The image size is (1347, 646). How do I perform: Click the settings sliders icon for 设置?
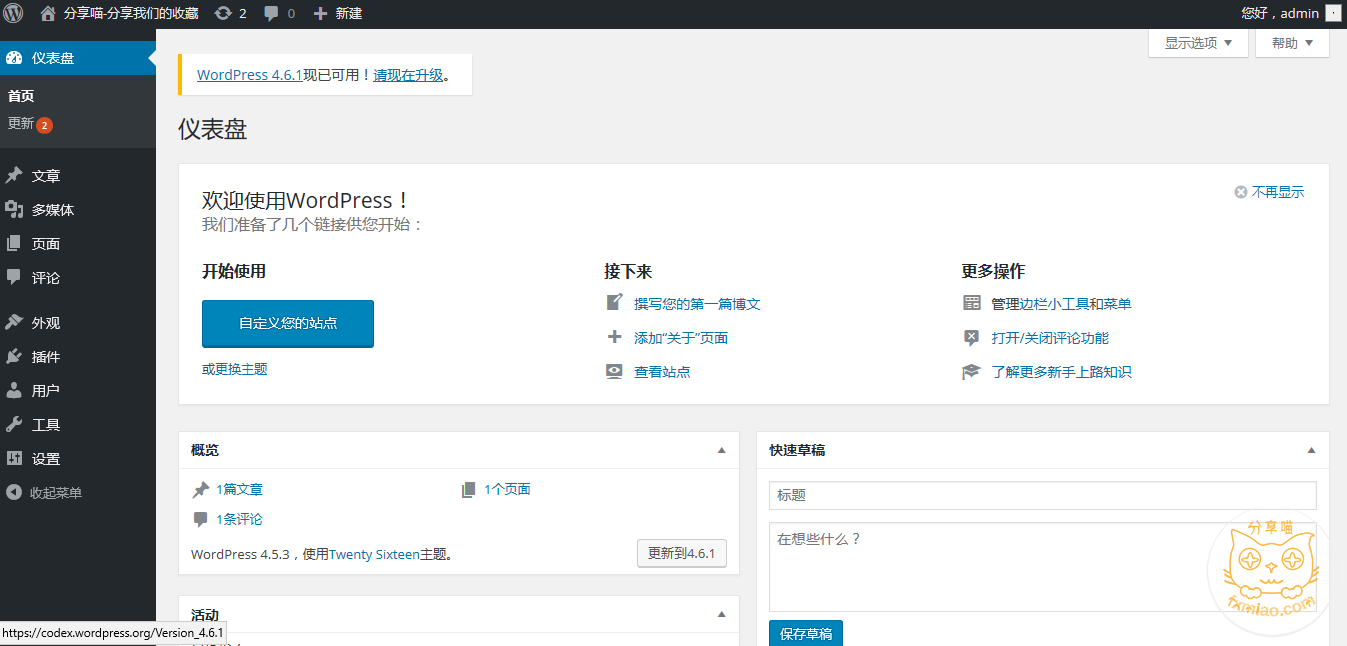click(x=14, y=459)
